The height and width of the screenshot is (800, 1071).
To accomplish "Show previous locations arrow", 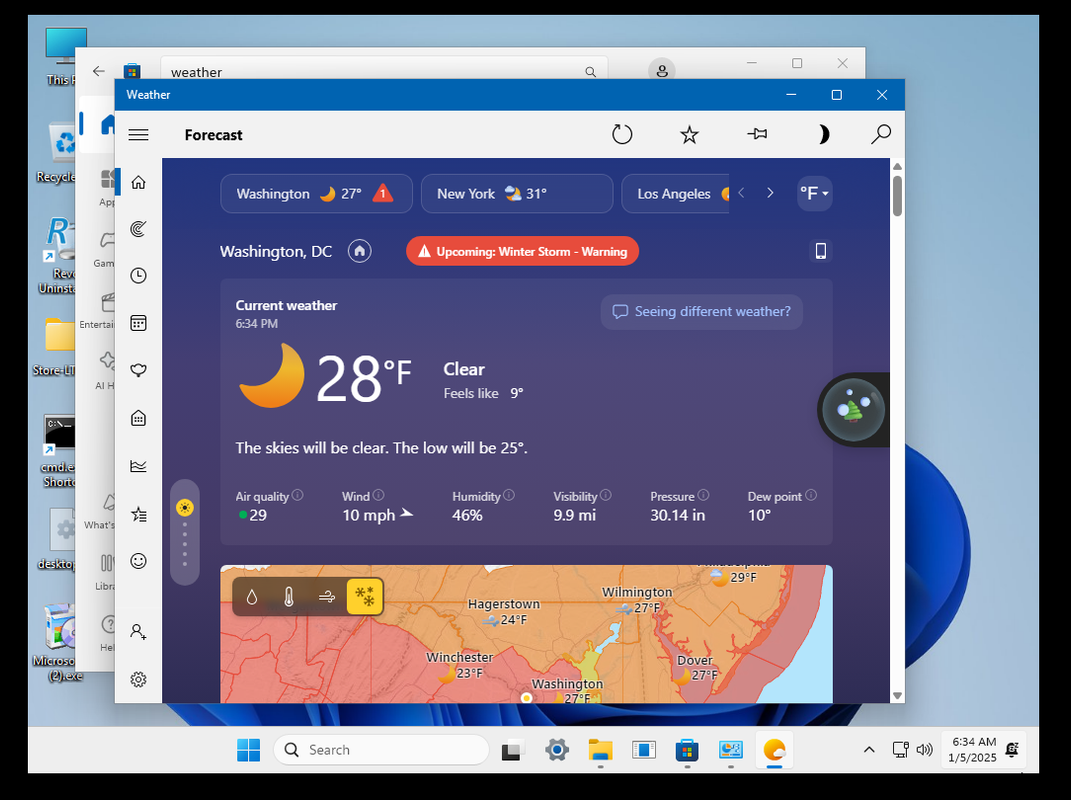I will (x=741, y=193).
